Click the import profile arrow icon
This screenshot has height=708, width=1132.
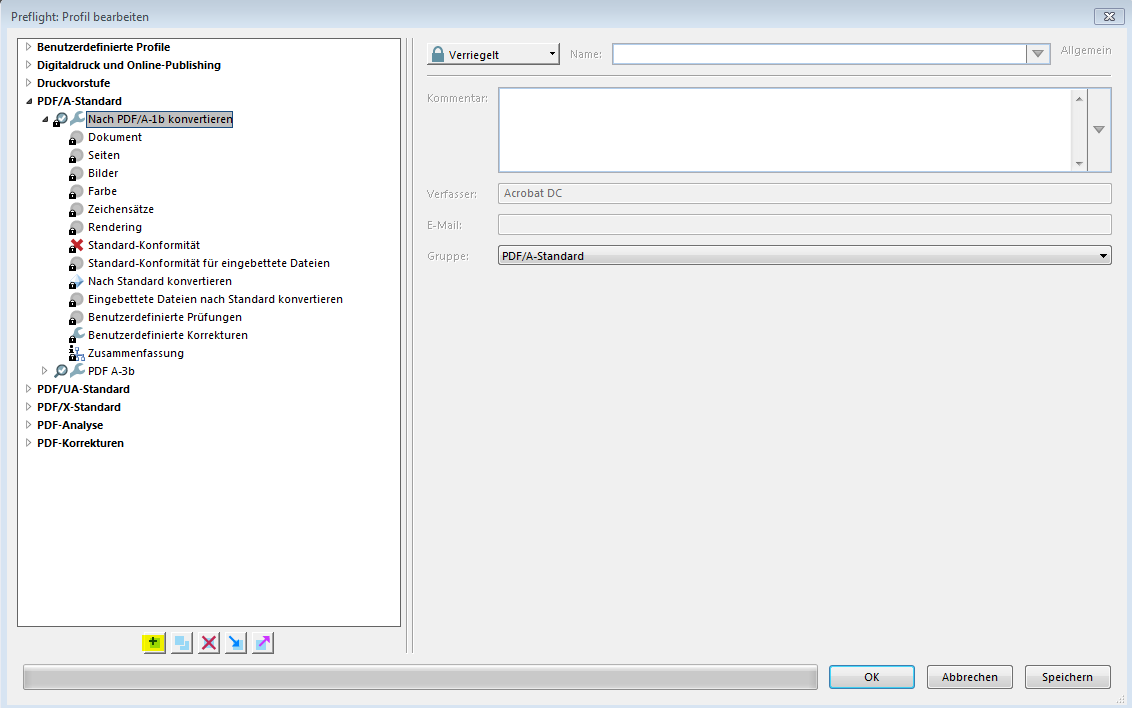(236, 642)
